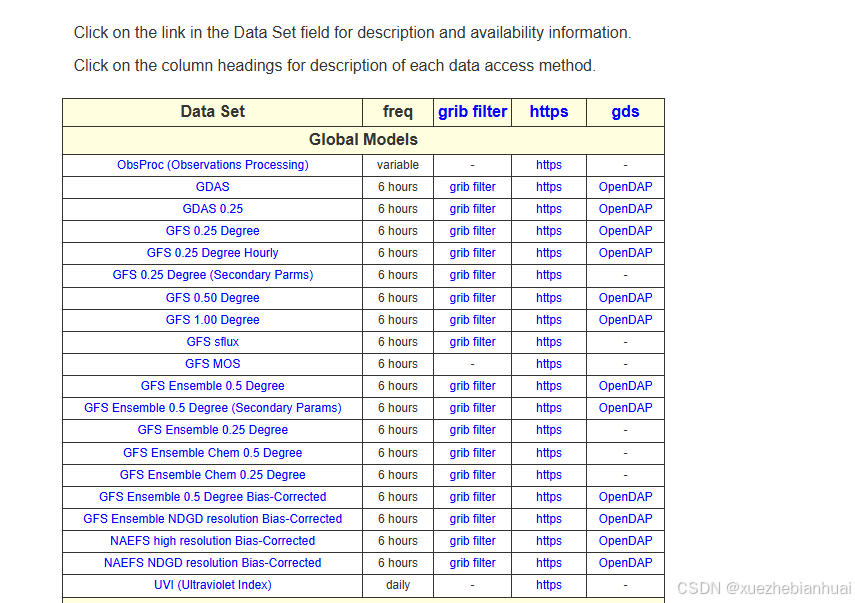Open the GFS 1.00 Degree dataset
The image size is (855, 603).
coord(212,319)
